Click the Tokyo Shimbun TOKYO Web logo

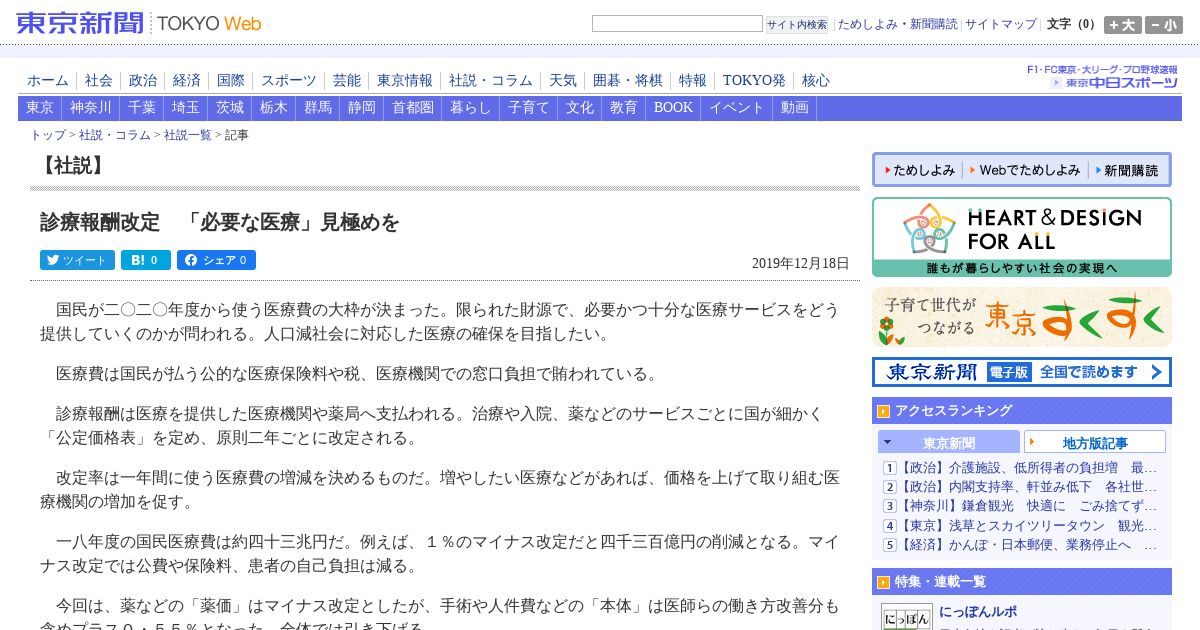[x=139, y=23]
